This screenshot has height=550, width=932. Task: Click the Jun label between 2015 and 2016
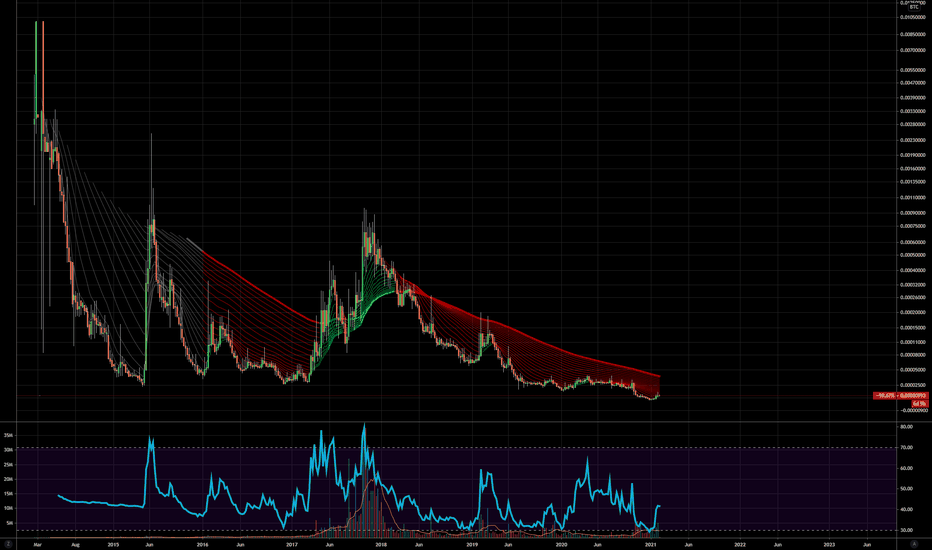point(149,544)
